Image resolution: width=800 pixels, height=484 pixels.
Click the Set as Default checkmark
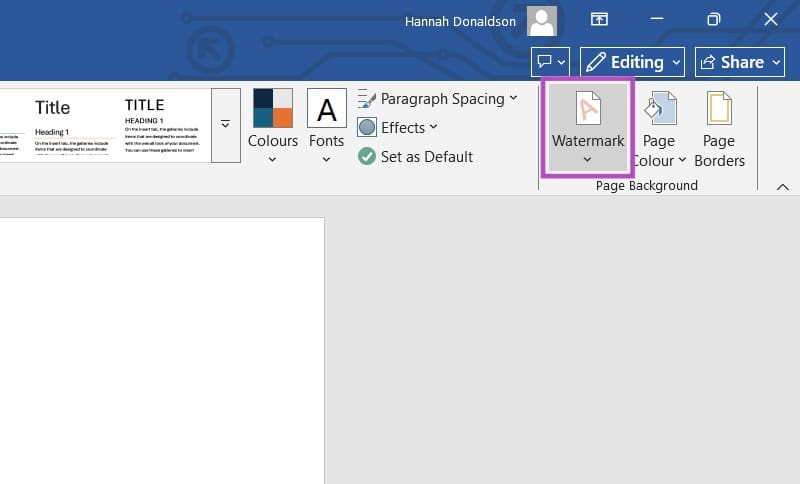pyautogui.click(x=367, y=157)
